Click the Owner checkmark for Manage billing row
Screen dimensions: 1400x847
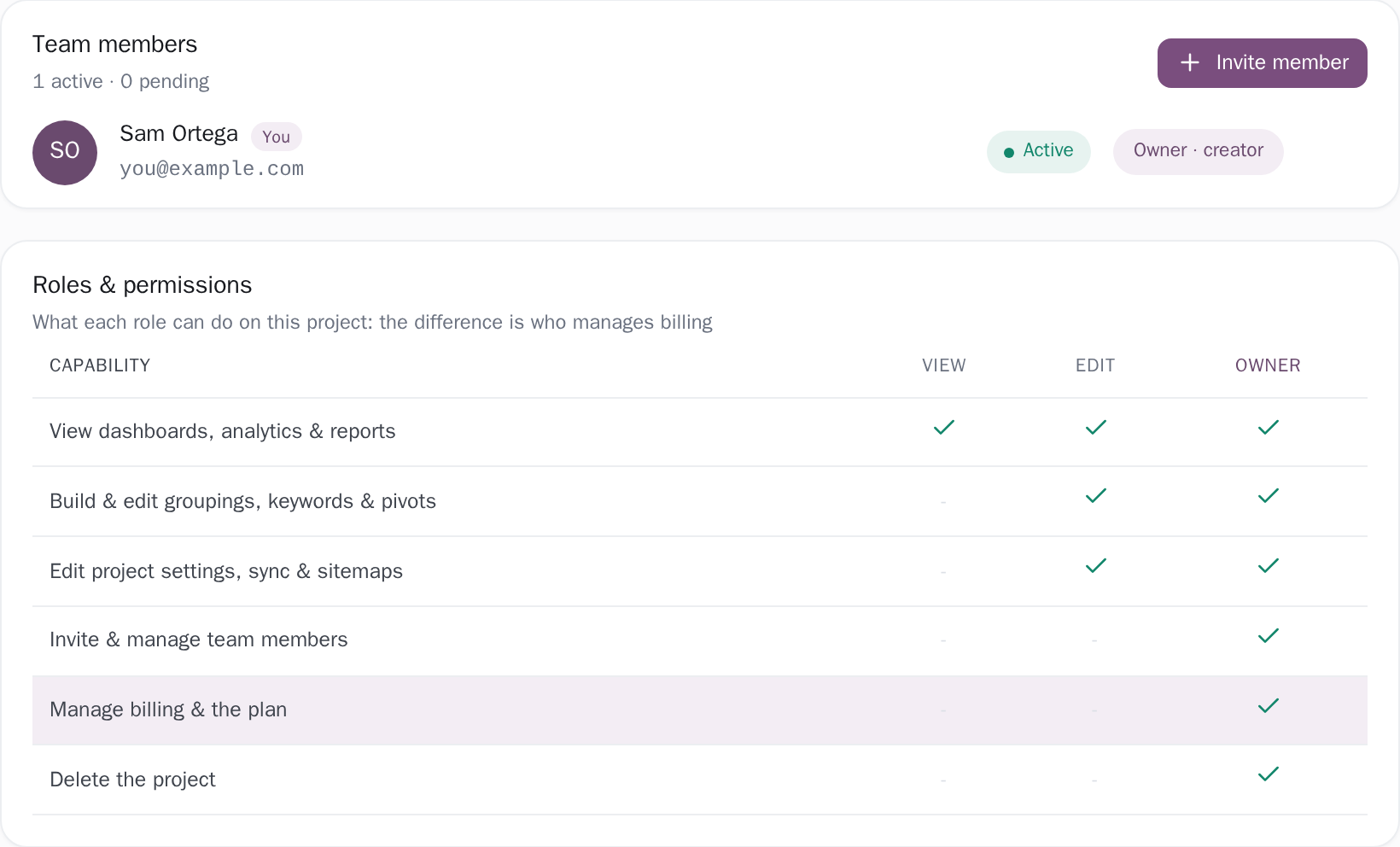(1269, 705)
